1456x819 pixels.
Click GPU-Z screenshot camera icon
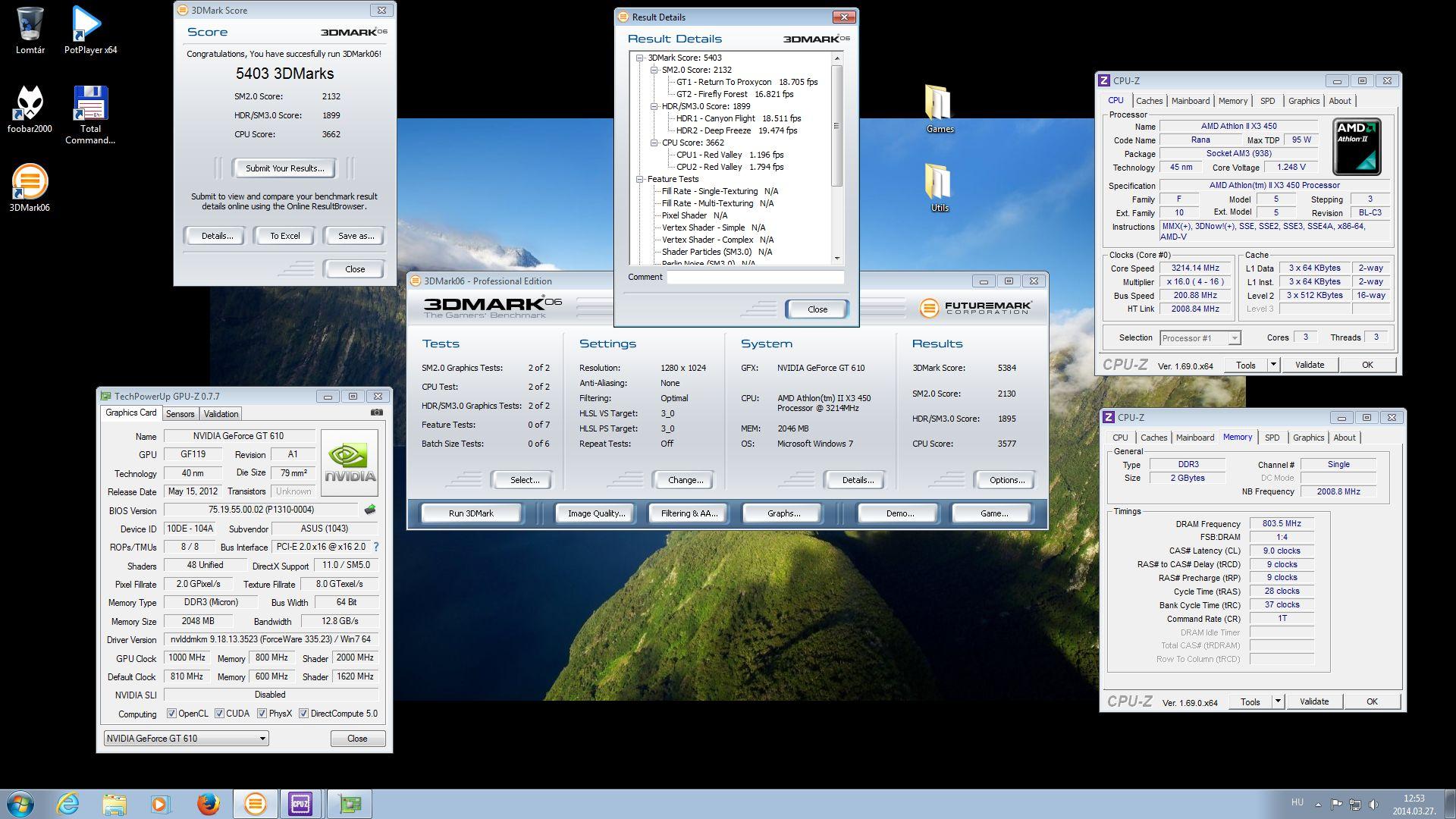click(377, 413)
